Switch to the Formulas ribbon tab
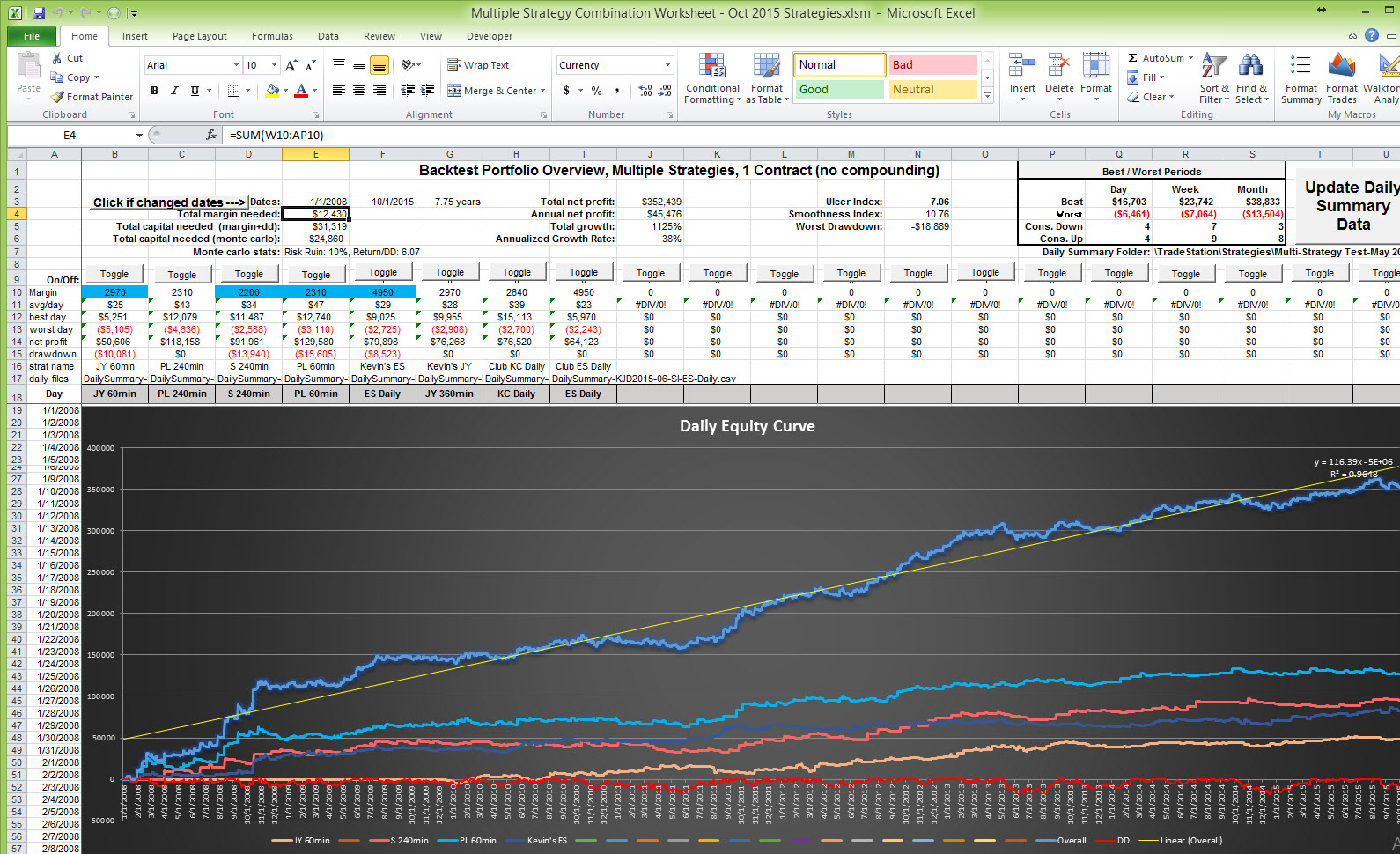The image size is (1400, 854). click(x=272, y=36)
